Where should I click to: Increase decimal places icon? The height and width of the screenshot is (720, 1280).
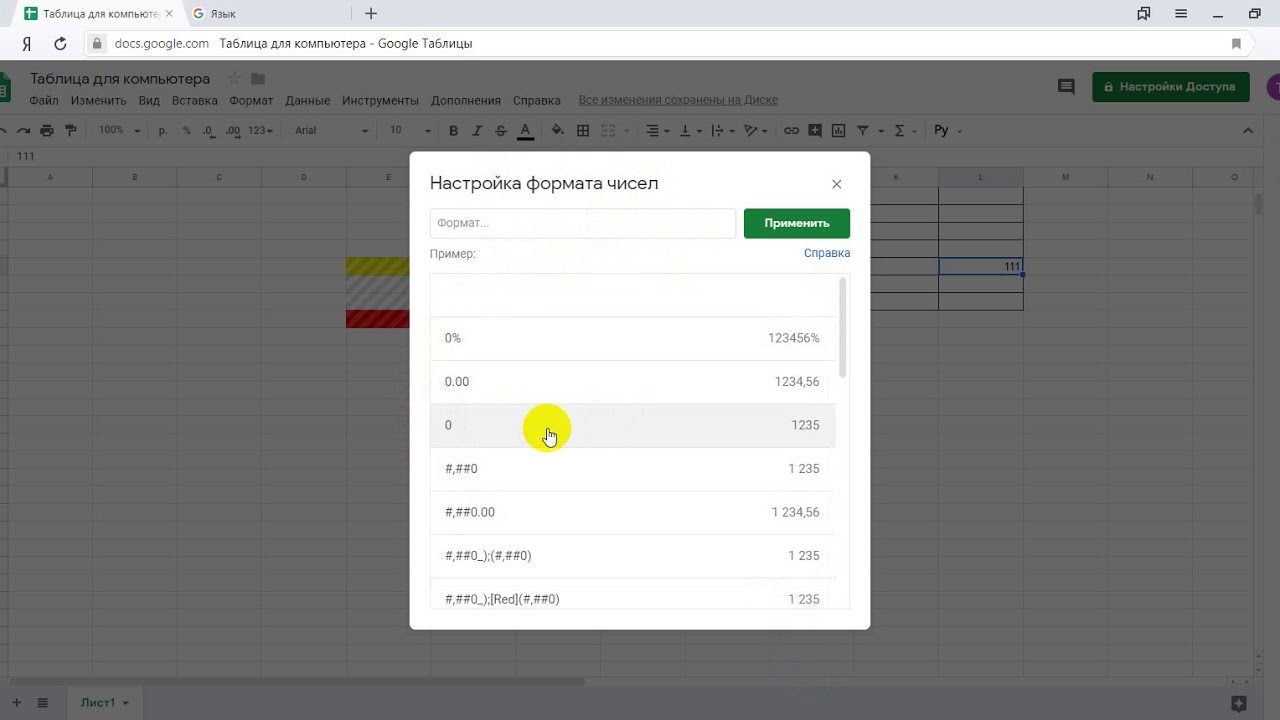[x=233, y=130]
